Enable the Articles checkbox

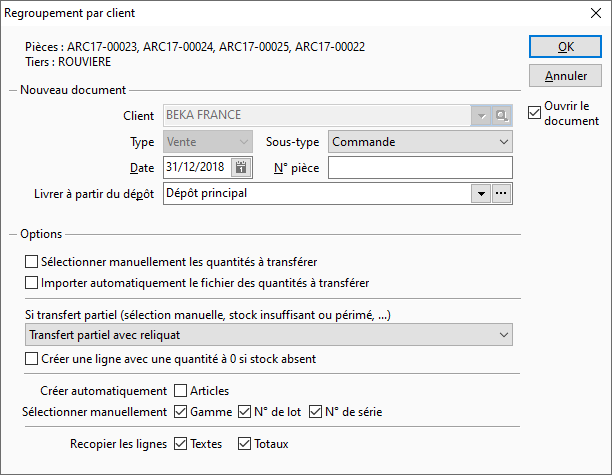pyautogui.click(x=180, y=391)
